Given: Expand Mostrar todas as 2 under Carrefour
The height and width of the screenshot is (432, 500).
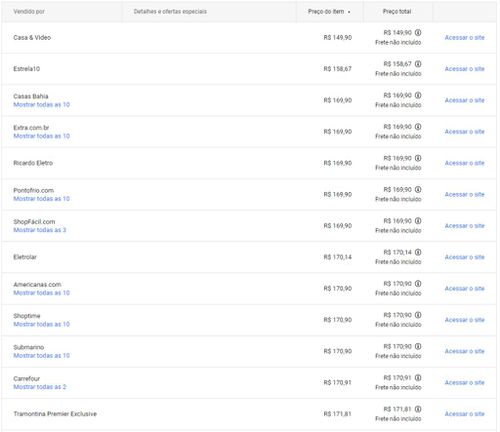Looking at the screenshot, I should (x=40, y=387).
